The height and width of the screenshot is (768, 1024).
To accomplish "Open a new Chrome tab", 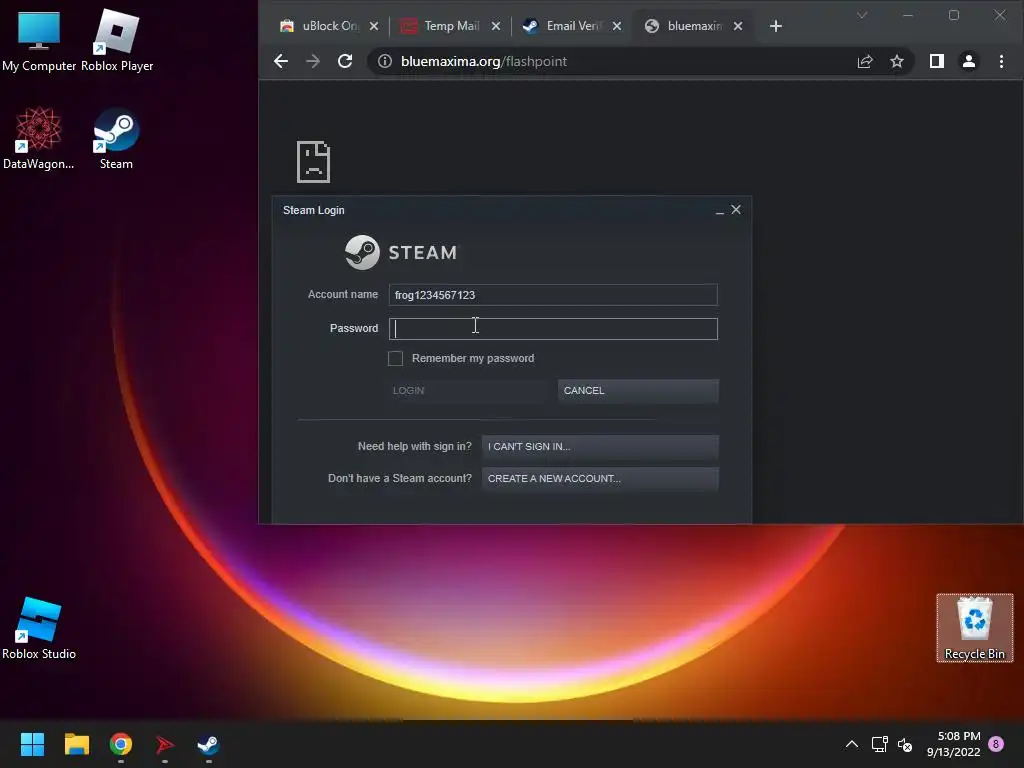I will point(776,26).
